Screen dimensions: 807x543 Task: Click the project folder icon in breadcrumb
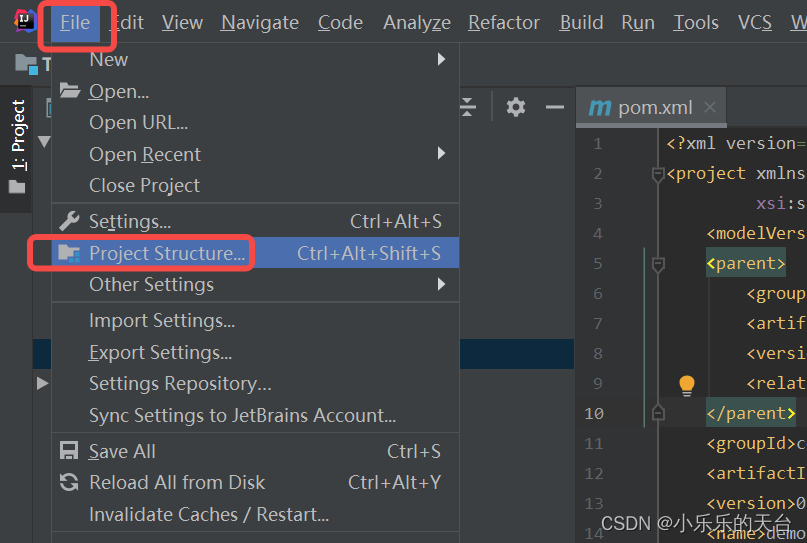[26, 64]
